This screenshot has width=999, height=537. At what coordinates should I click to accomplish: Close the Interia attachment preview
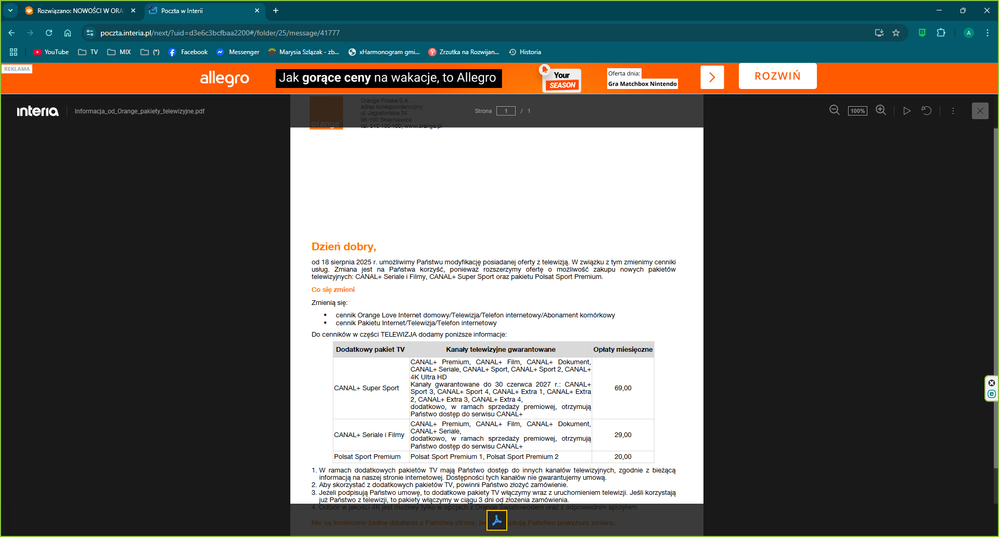tap(980, 111)
